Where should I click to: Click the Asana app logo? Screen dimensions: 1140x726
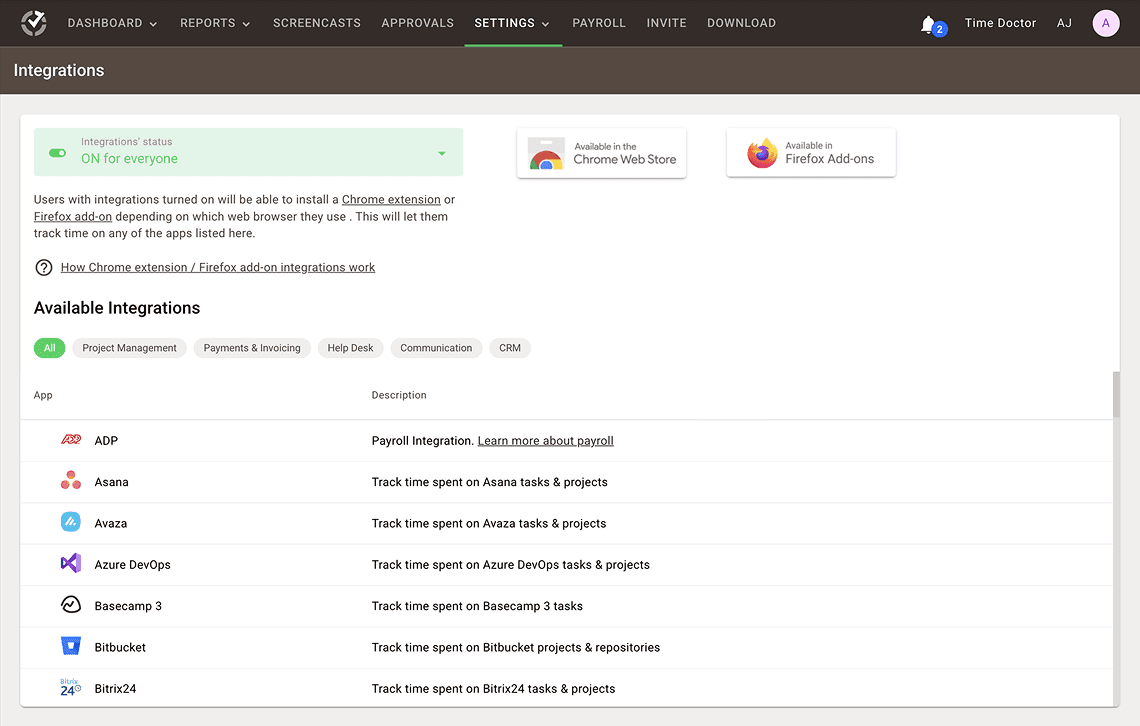[x=71, y=480]
